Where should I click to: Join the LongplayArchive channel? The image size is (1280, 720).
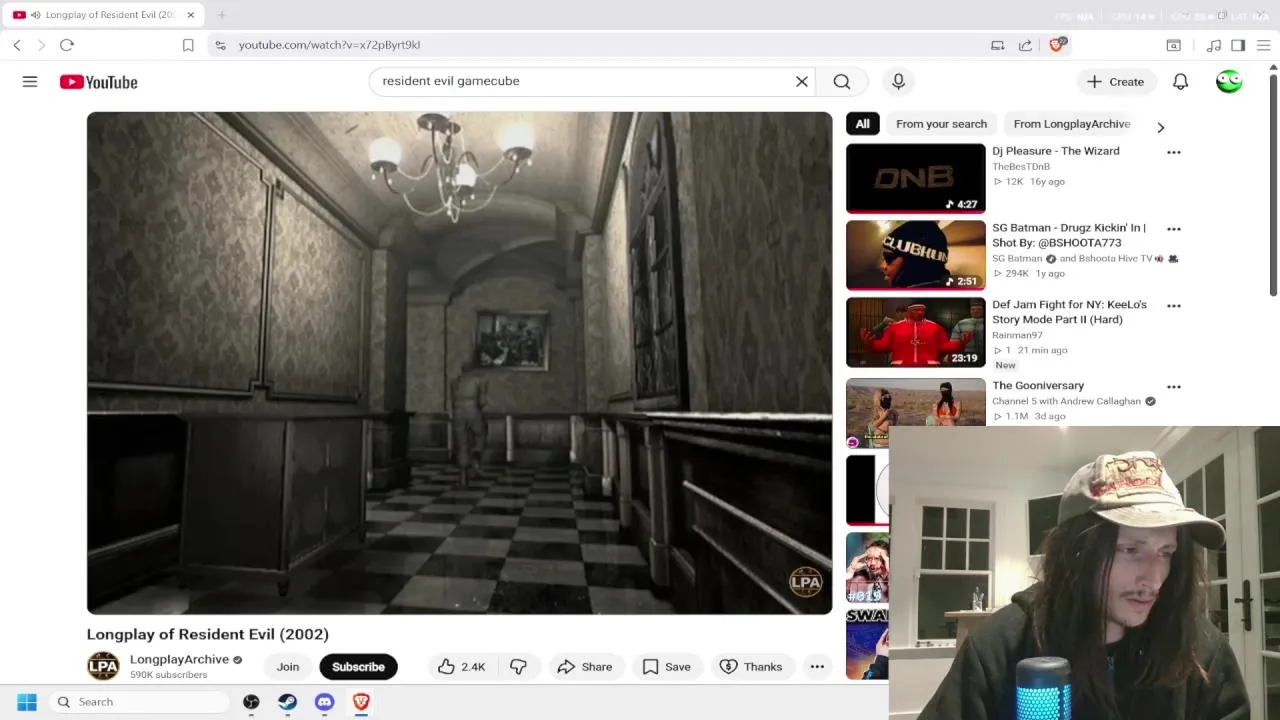288,667
